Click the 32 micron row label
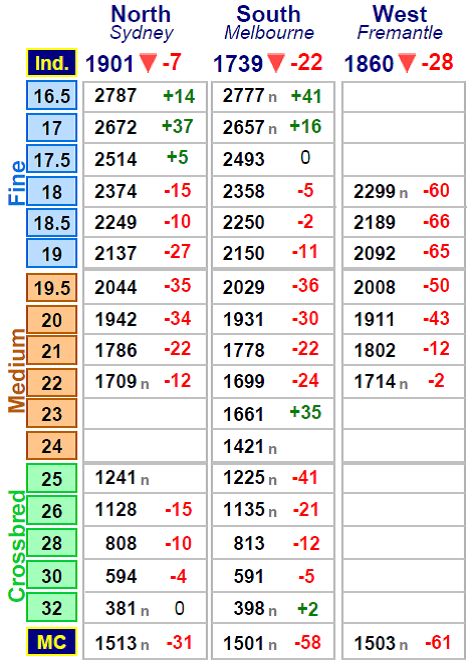 pos(51,607)
